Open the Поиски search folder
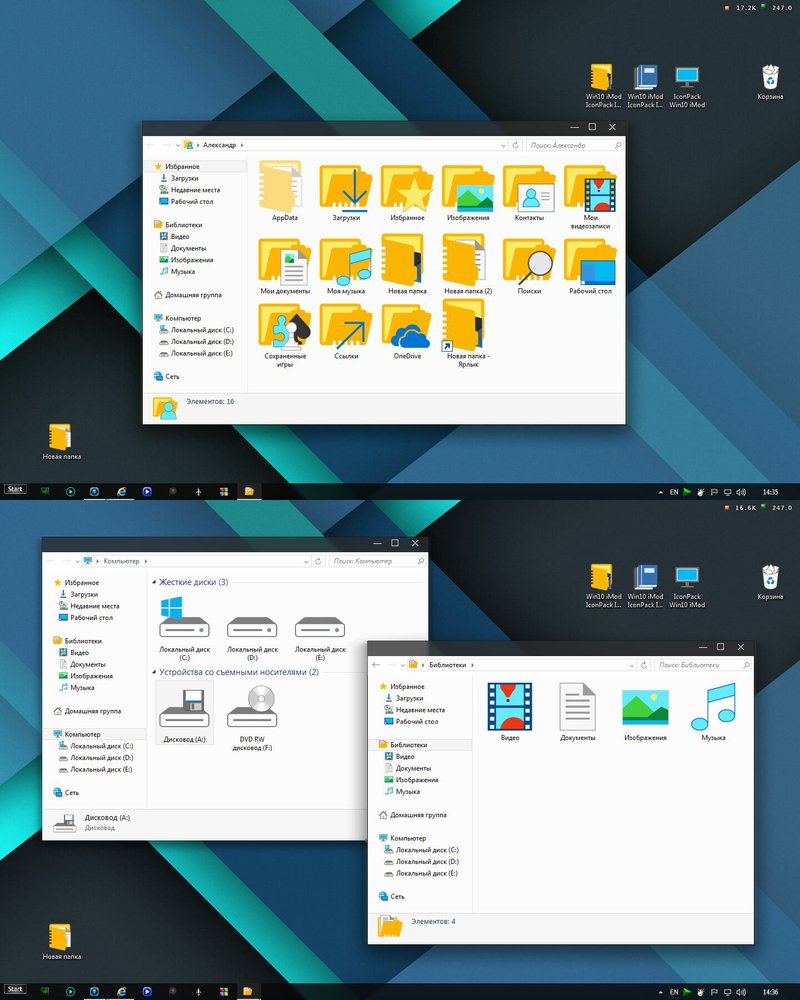 pyautogui.click(x=530, y=262)
